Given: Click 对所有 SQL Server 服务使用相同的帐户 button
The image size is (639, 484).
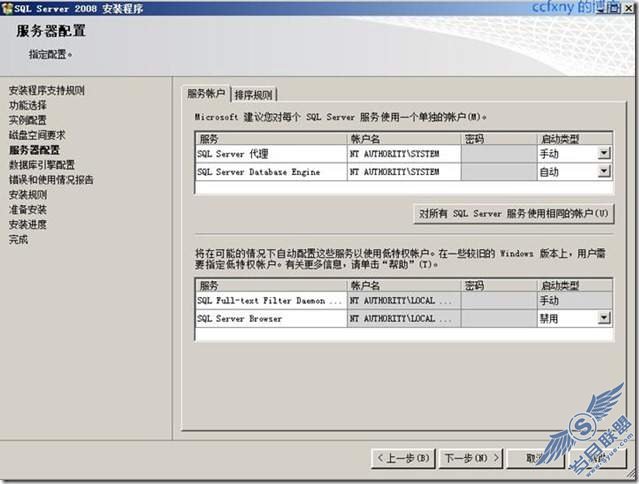Looking at the screenshot, I should 513,213.
